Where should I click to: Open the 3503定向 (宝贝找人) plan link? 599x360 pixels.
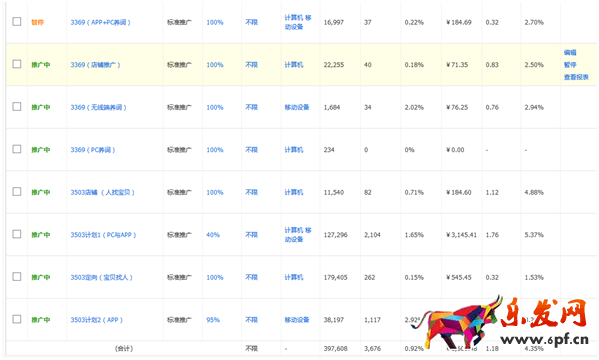[x=101, y=277]
